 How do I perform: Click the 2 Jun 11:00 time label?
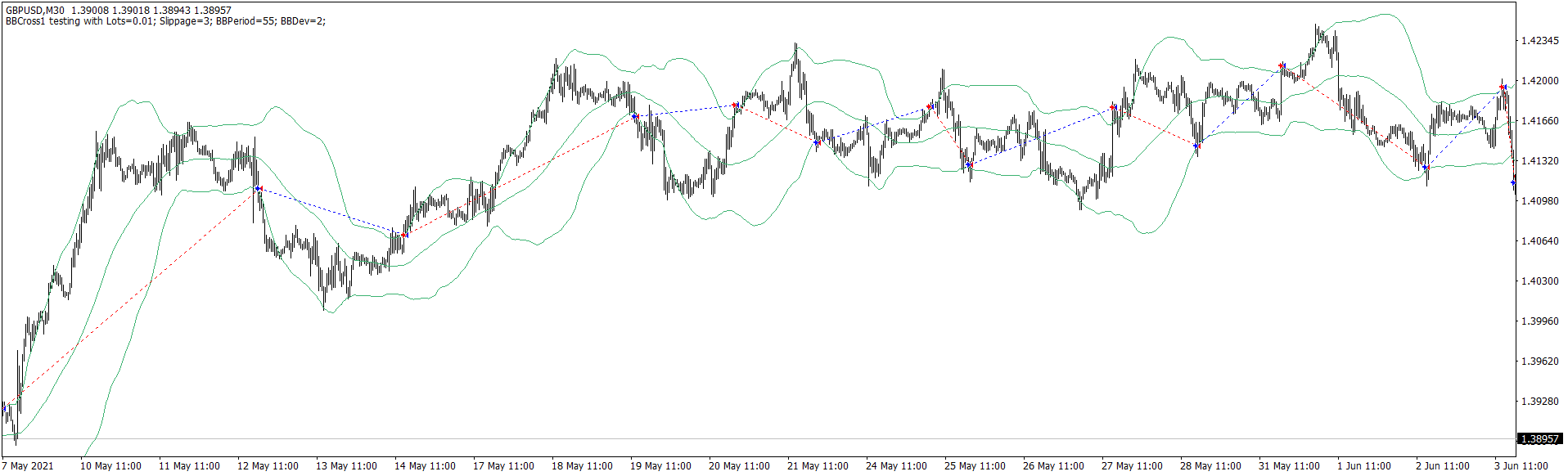[x=1443, y=466]
